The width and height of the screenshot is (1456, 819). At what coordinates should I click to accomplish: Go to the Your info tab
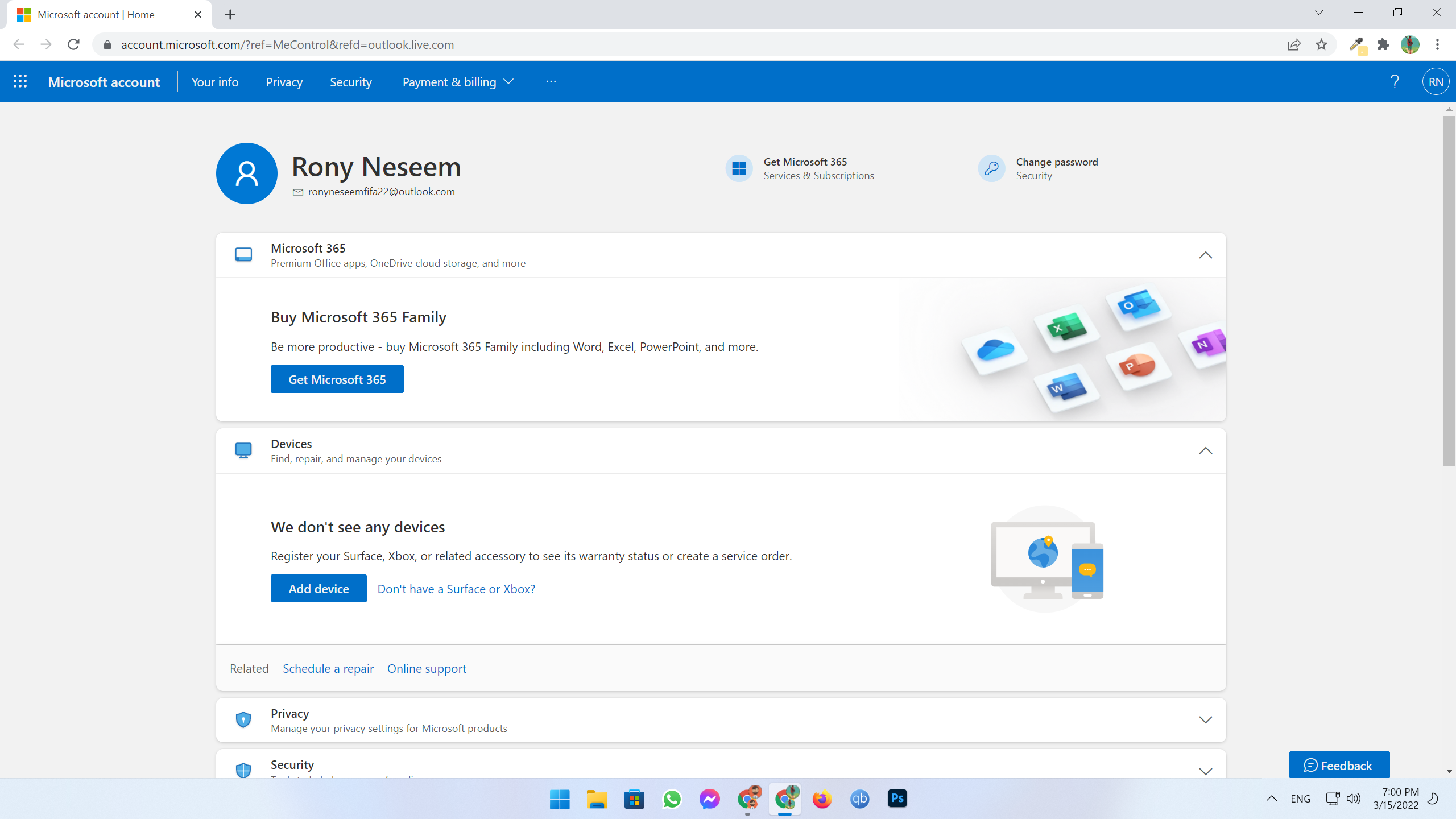coord(215,82)
